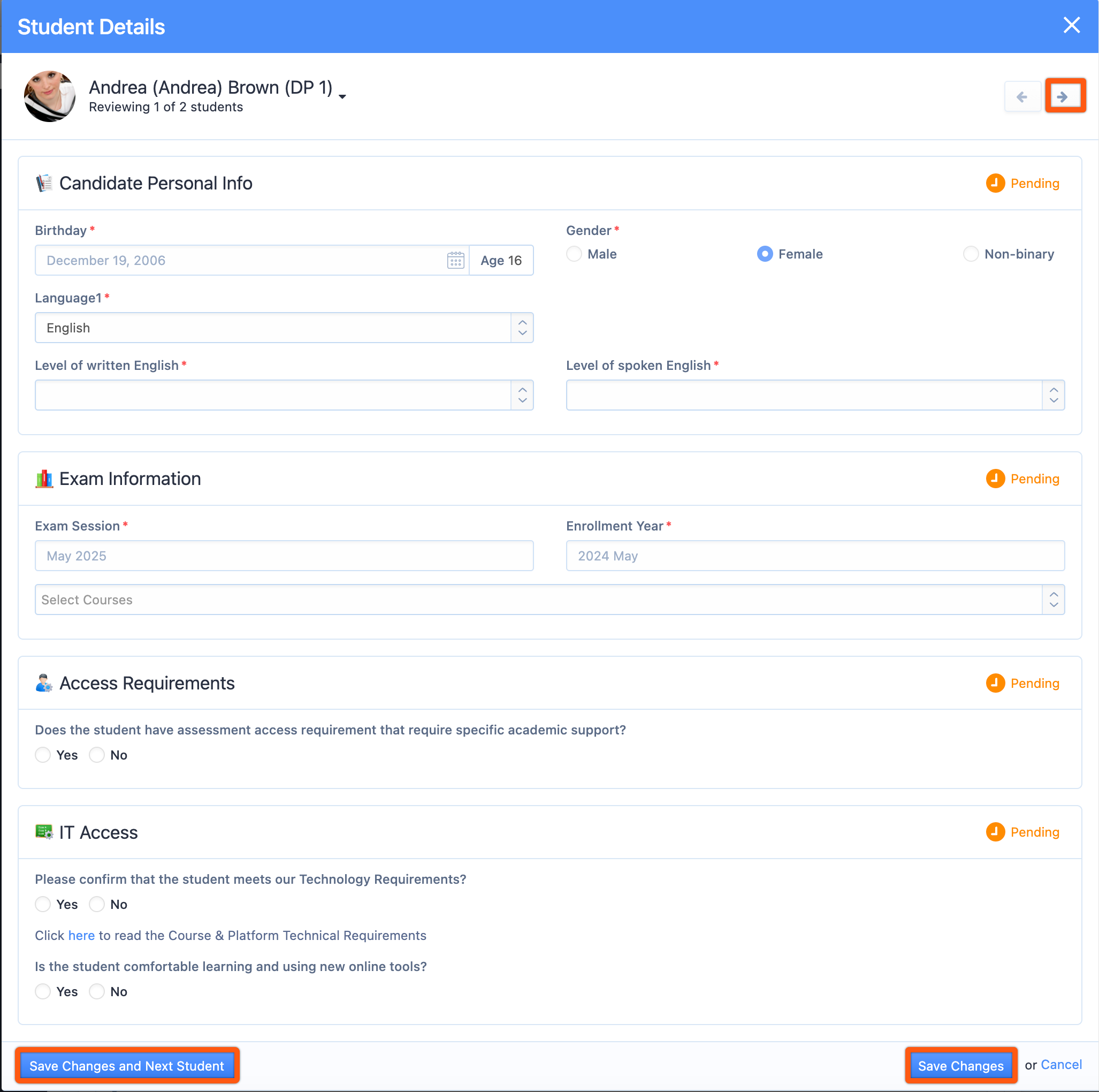Open Level of spoken English dropdown

(x=815, y=395)
